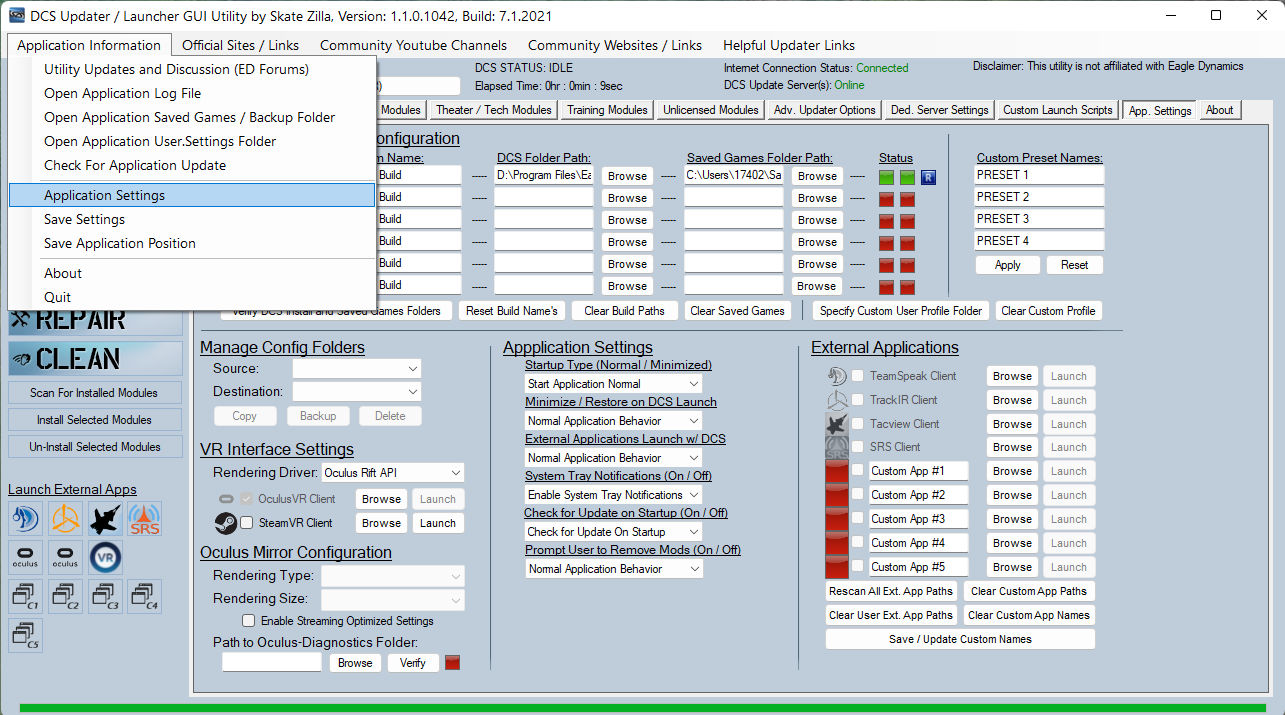Tick the Custom App #1 checkbox
Screen dimensions: 1285x715
click(858, 471)
